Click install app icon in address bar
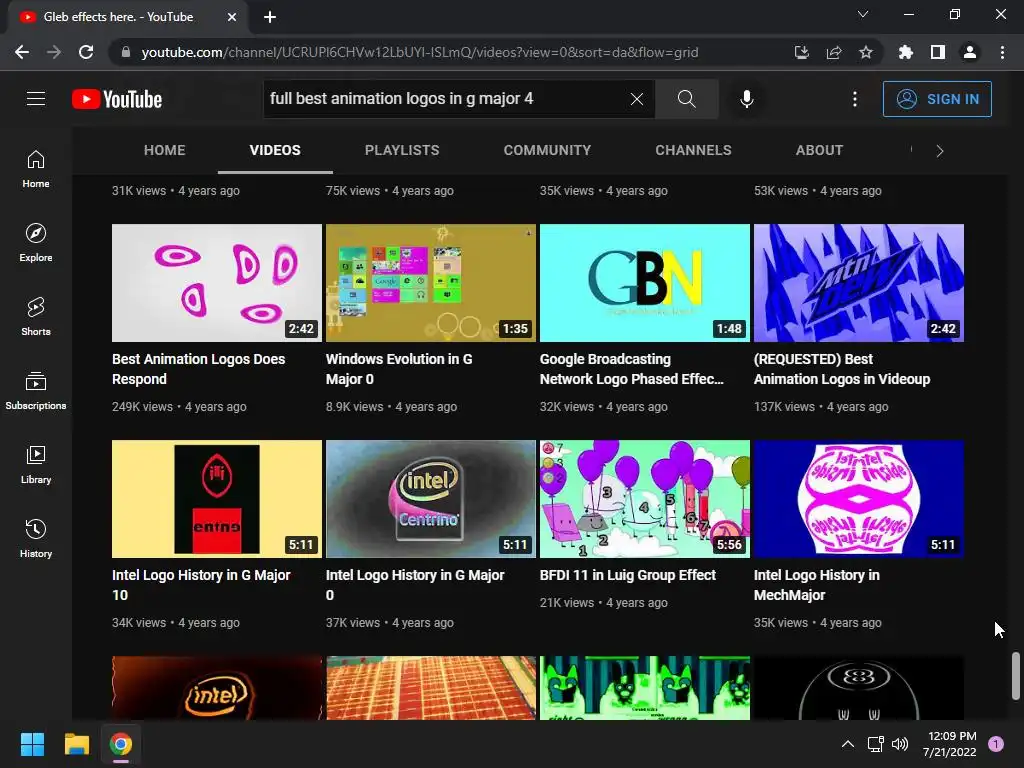This screenshot has height=768, width=1024. tap(801, 52)
